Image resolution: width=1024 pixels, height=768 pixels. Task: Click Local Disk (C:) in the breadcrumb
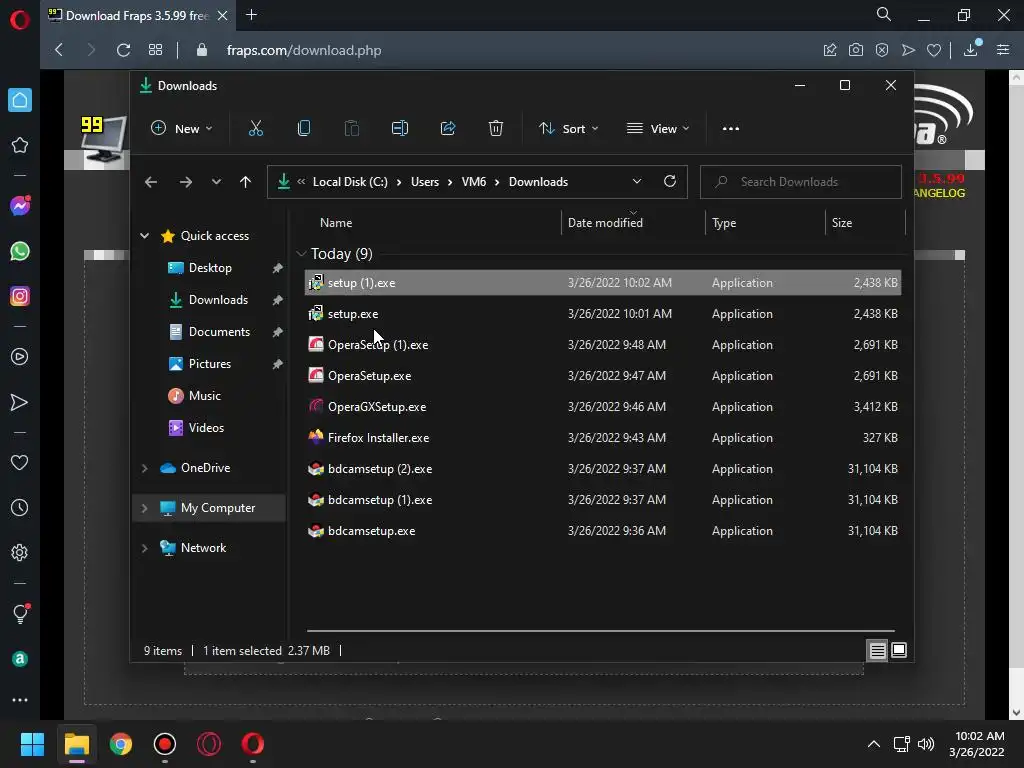pyautogui.click(x=350, y=182)
